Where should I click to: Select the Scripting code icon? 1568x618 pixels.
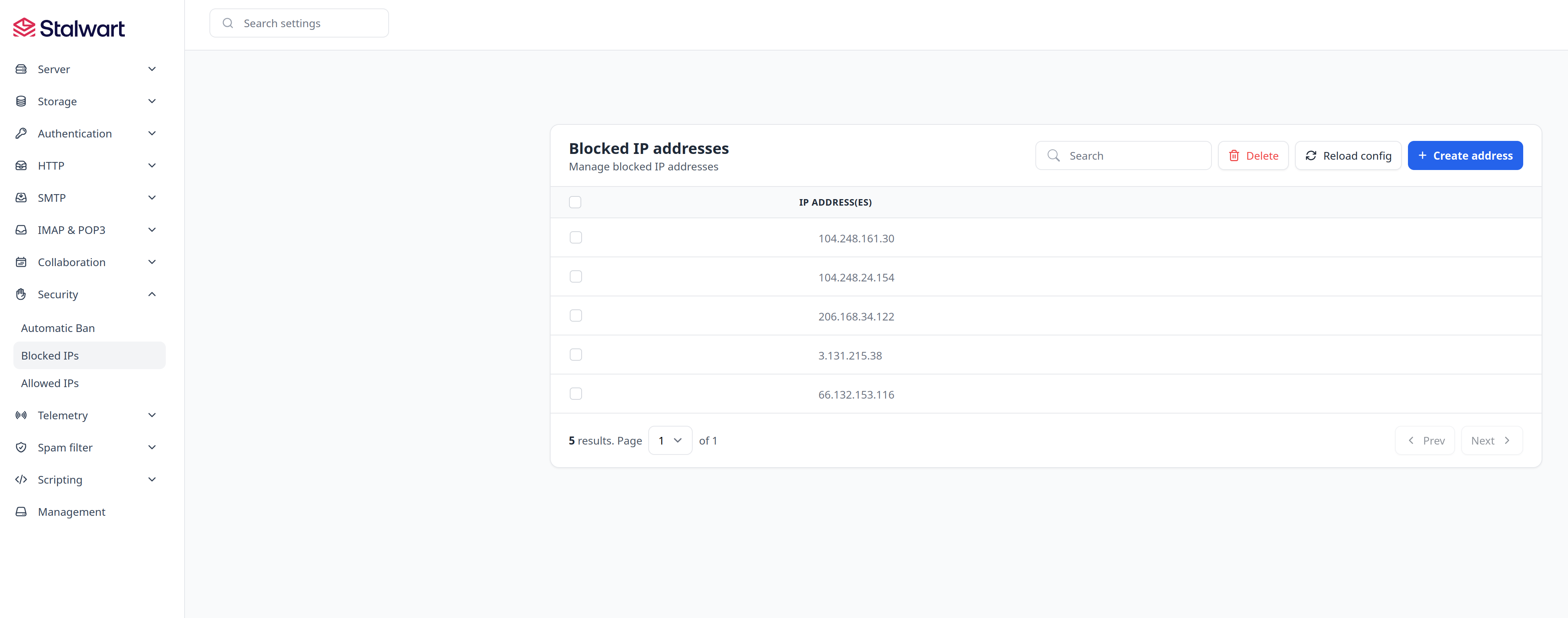point(21,479)
